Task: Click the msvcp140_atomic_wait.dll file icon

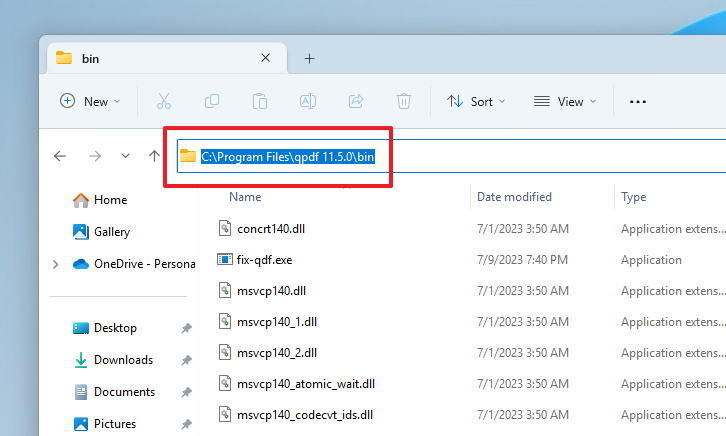Action: 225,383
